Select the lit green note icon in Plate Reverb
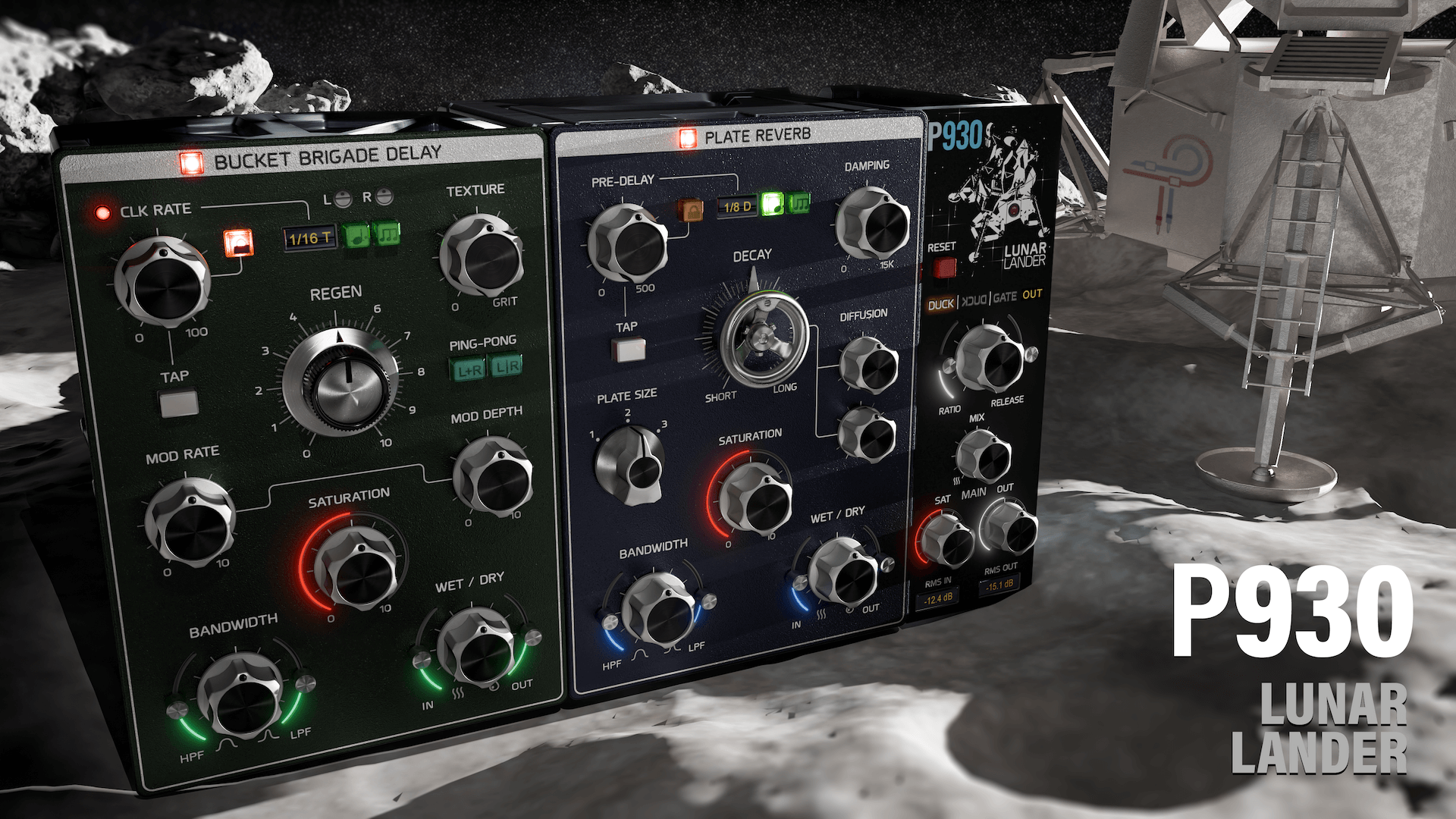 pos(772,203)
